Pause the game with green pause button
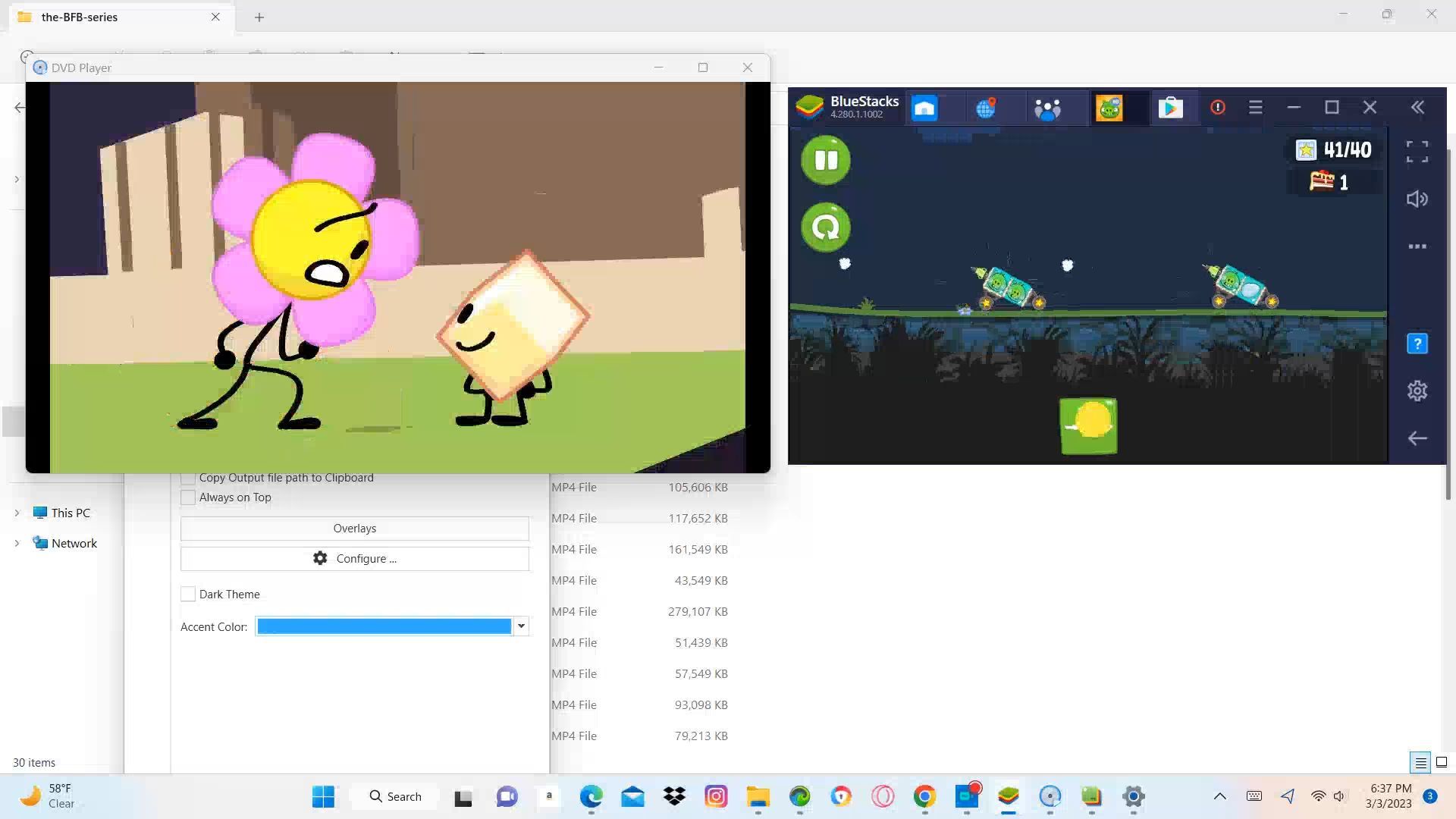The width and height of the screenshot is (1456, 819). (x=826, y=160)
